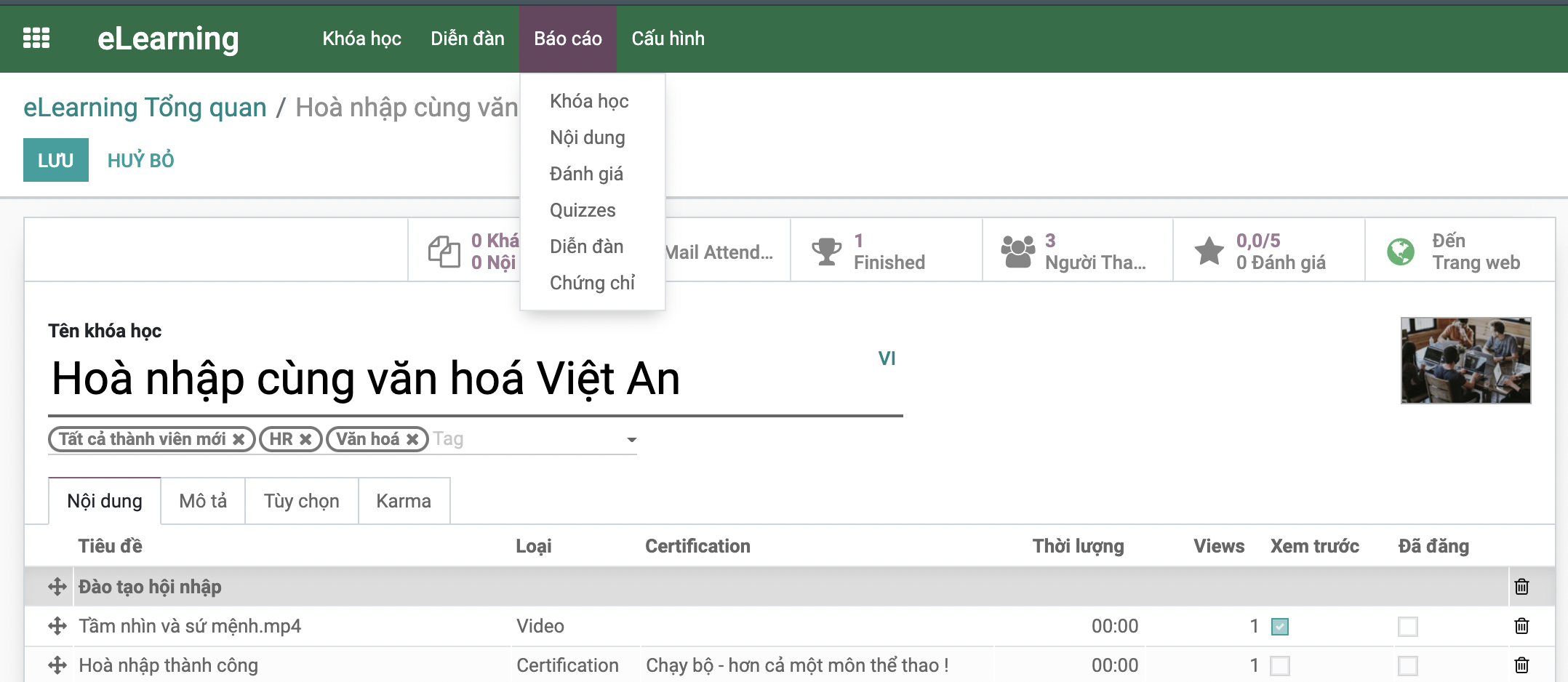Open the Tag field dropdown arrow

(631, 439)
